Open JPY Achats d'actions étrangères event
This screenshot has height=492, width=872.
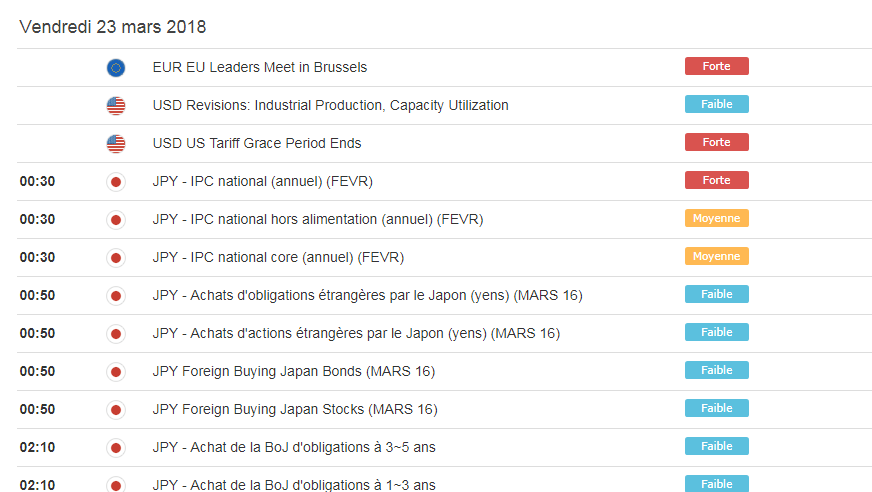(356, 333)
